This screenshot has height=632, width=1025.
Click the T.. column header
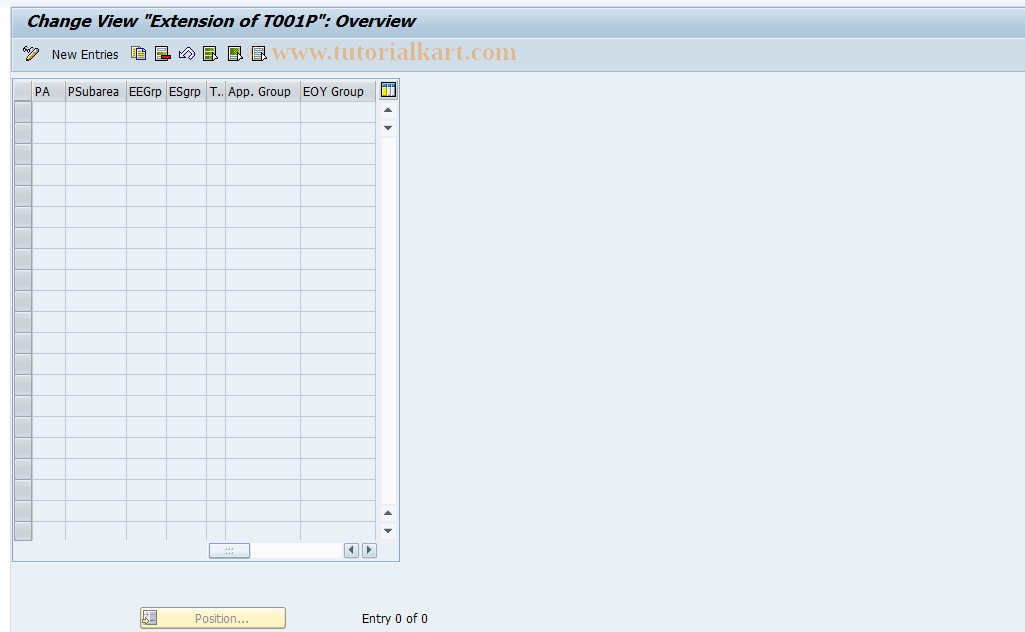pyautogui.click(x=216, y=91)
